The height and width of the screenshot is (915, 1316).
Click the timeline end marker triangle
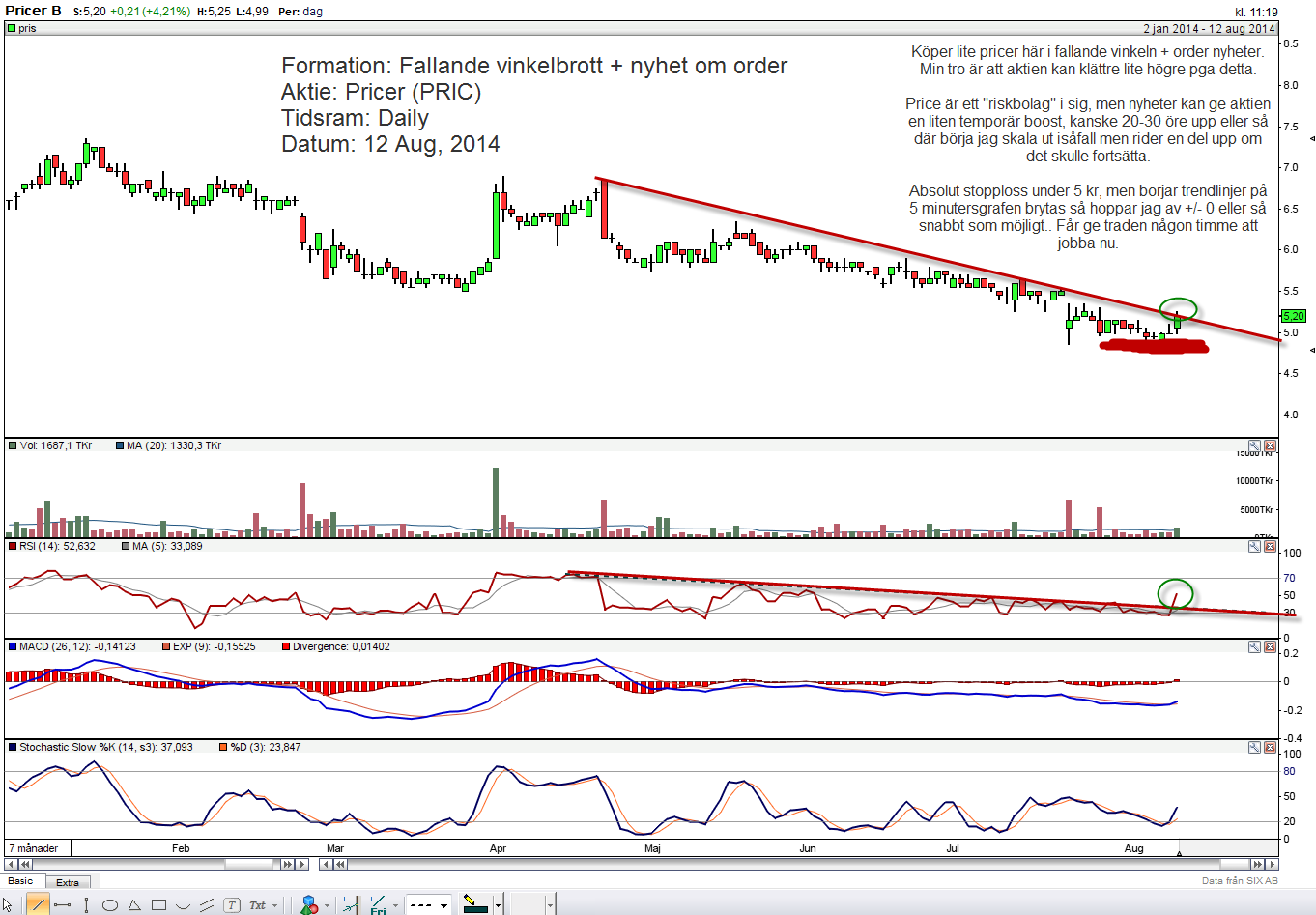pos(1178,854)
